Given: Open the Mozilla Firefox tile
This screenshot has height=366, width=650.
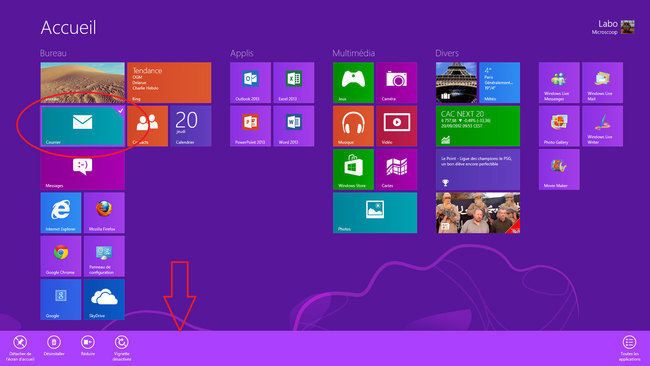Looking at the screenshot, I should (104, 213).
